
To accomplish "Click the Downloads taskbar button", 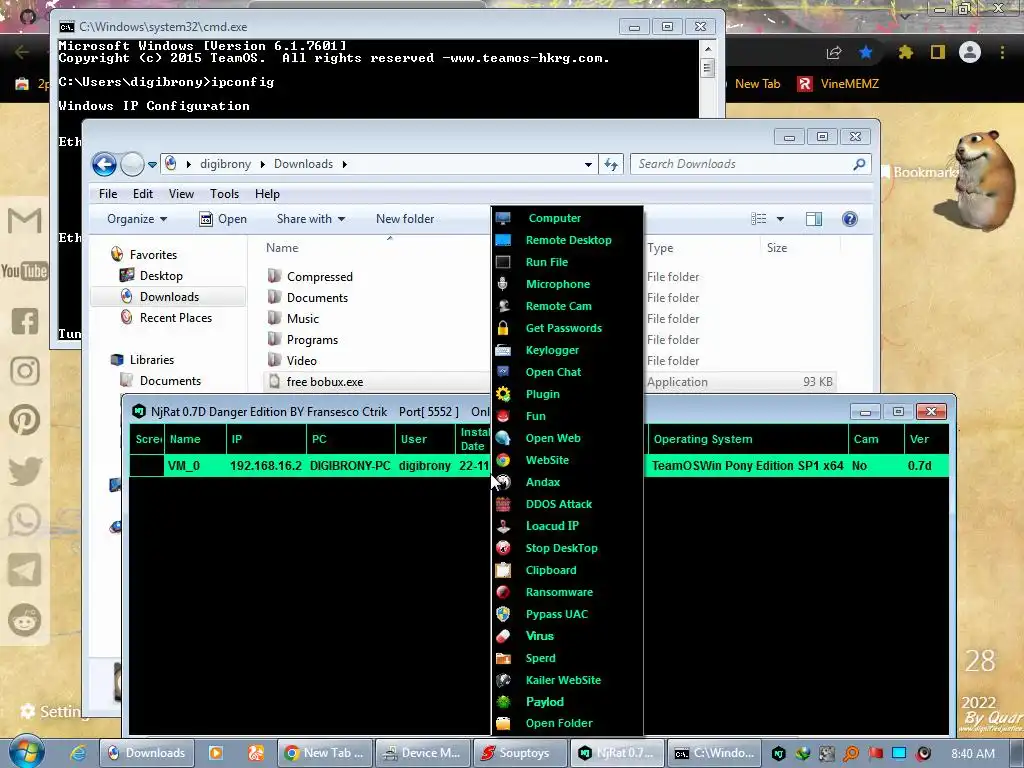I will (x=147, y=753).
